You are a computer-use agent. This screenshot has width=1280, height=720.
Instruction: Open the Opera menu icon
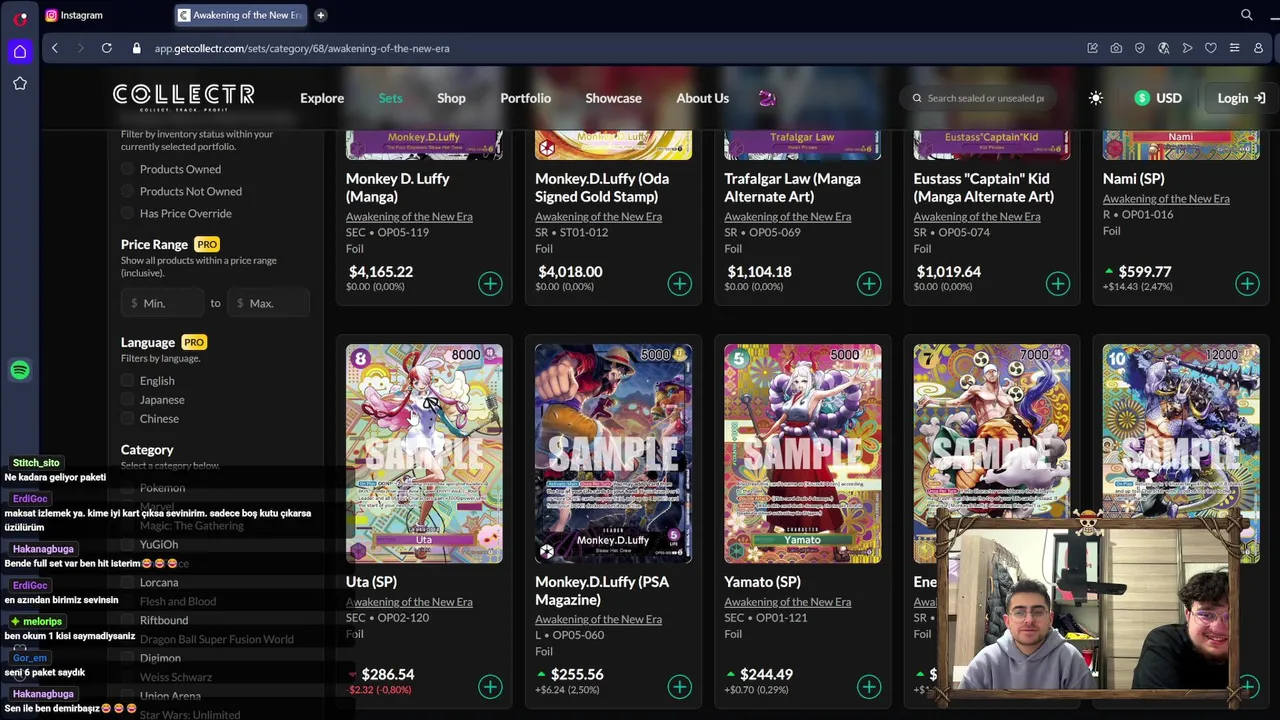tap(20, 19)
